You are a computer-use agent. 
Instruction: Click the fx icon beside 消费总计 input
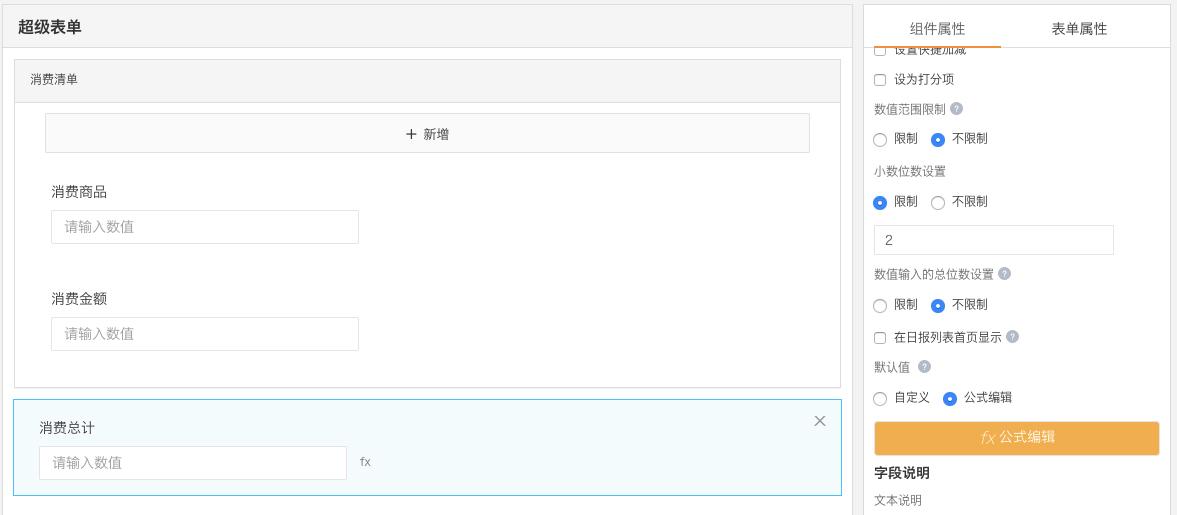point(365,462)
